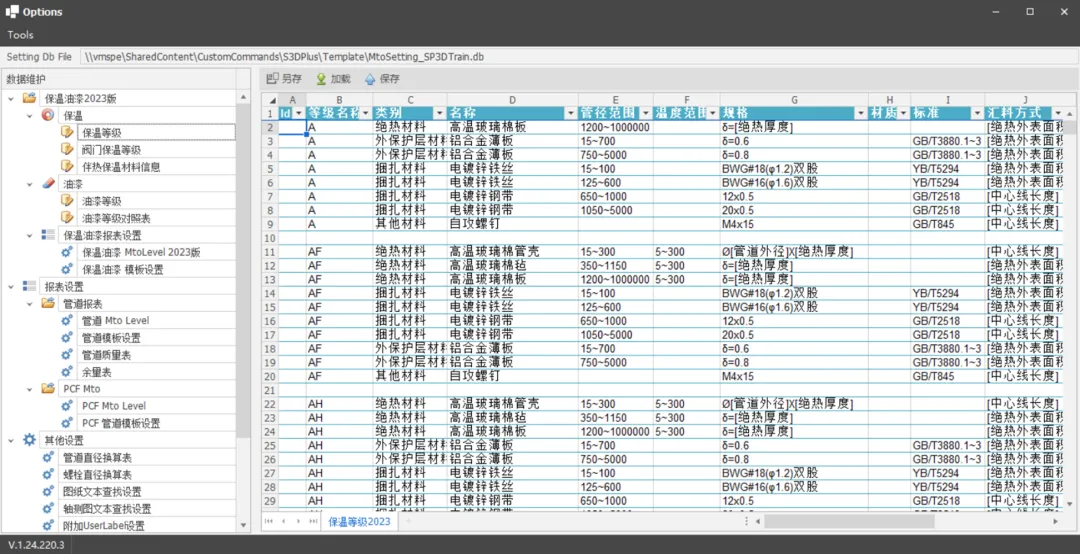Click the 加载 (load) toolbar icon
1080x554 pixels.
point(321,79)
